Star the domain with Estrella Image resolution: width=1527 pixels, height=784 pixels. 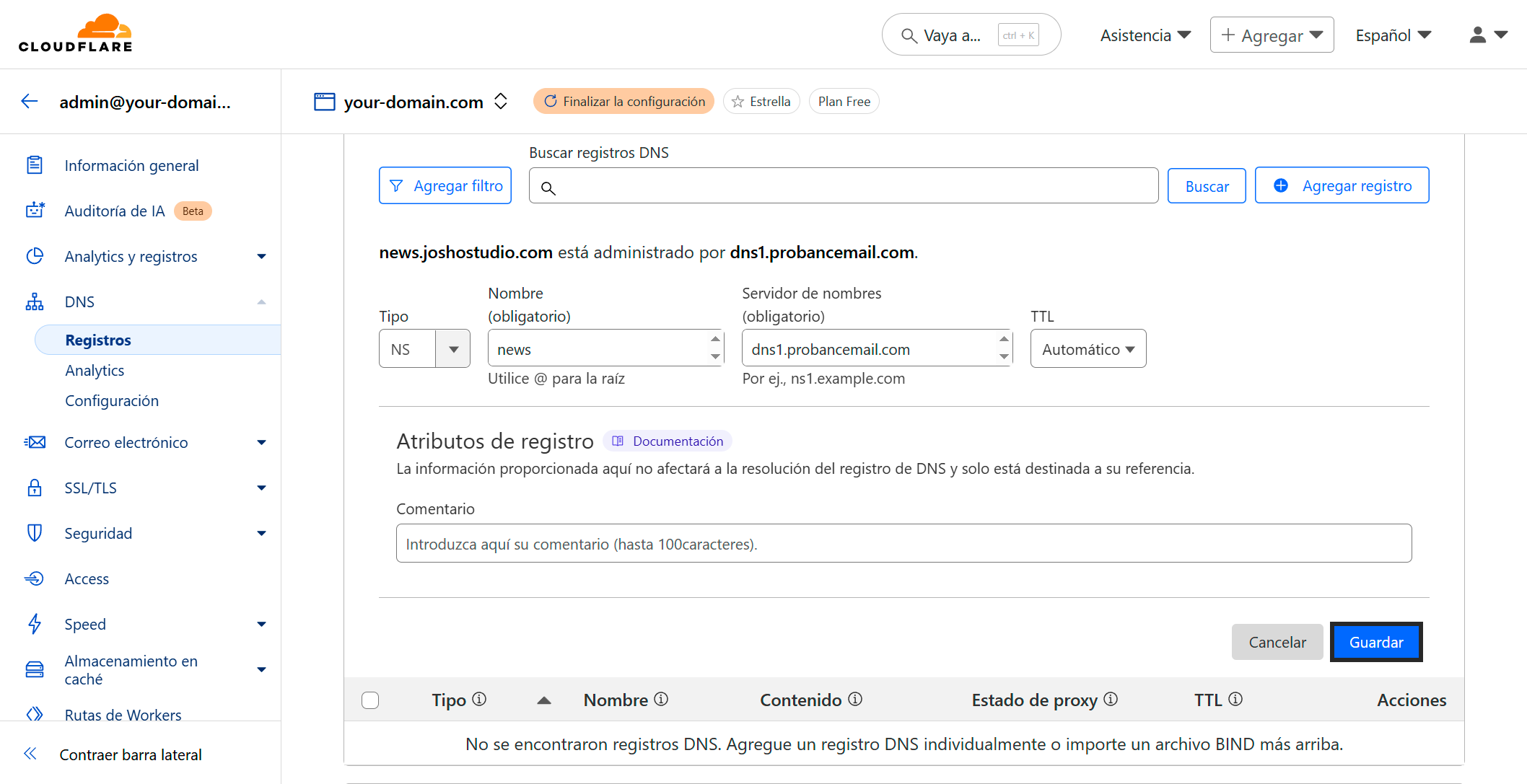761,101
